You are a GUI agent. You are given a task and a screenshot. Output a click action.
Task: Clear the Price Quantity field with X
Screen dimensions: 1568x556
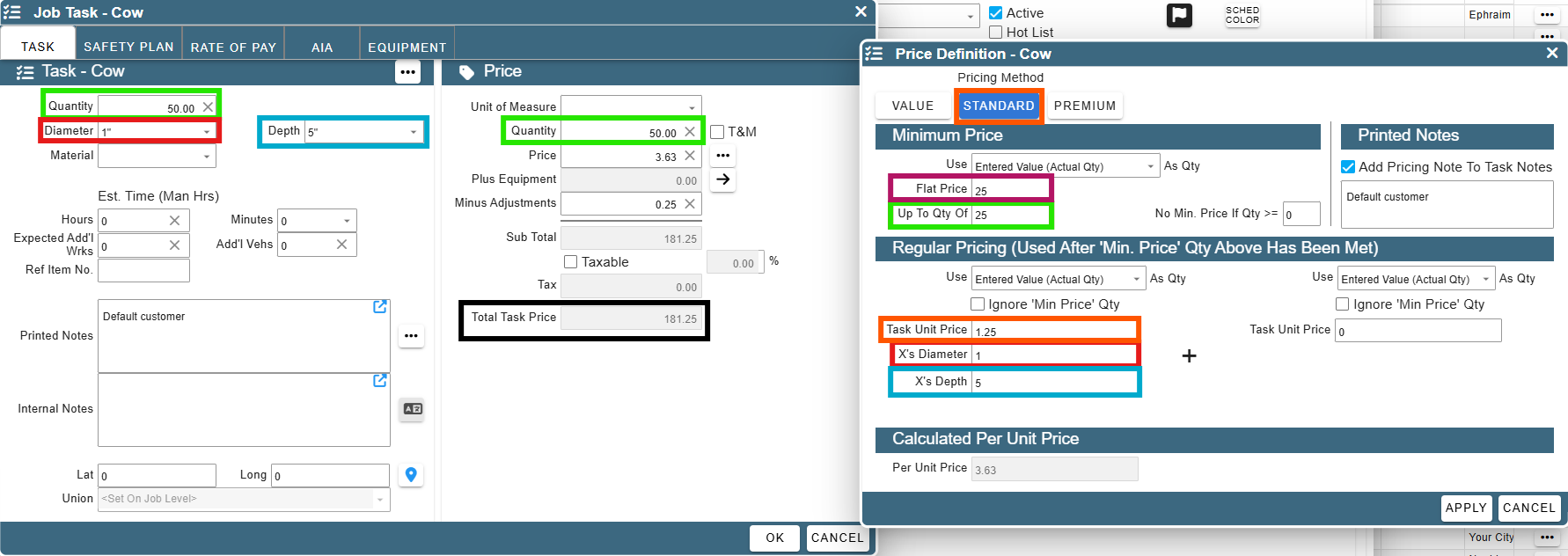[690, 132]
